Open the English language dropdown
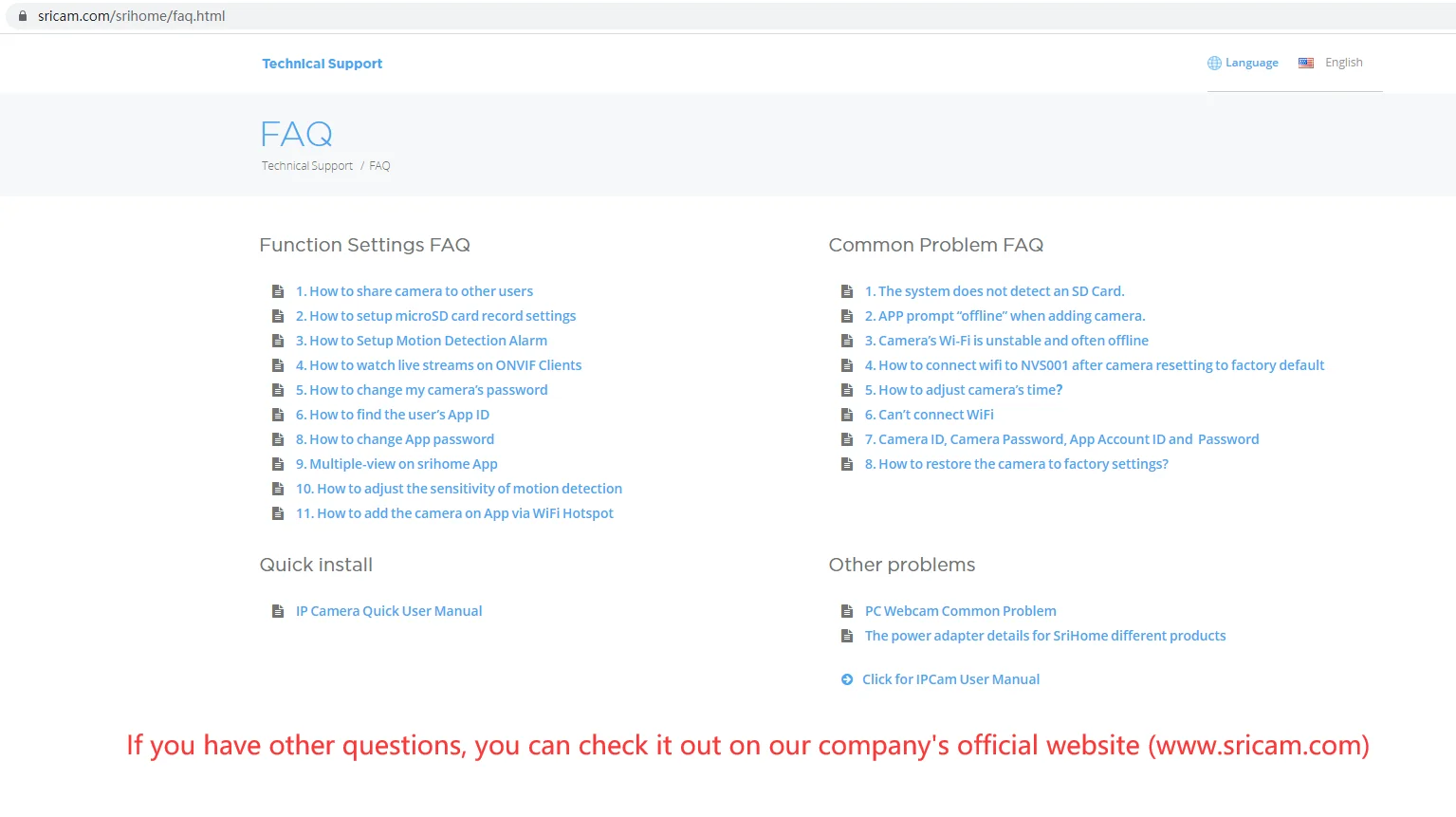 pos(1343,63)
